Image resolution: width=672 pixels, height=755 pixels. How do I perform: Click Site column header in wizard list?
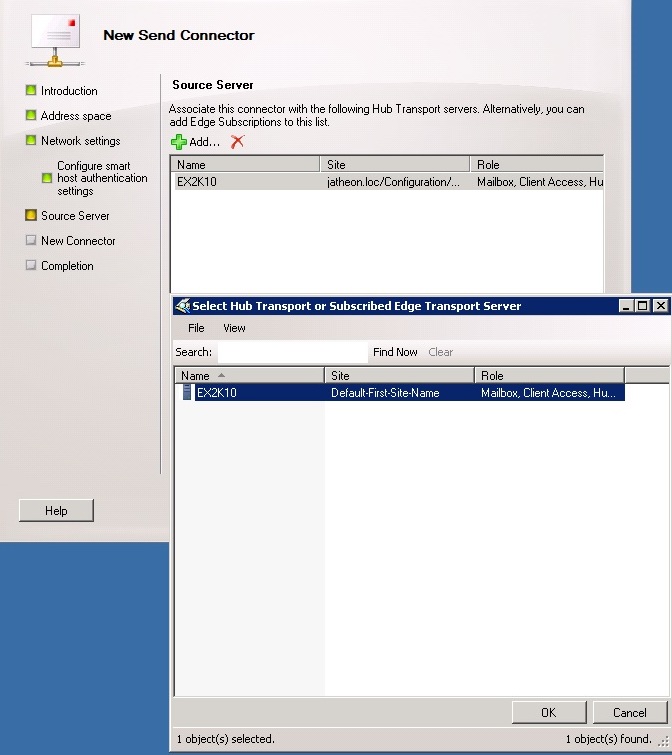click(x=395, y=164)
